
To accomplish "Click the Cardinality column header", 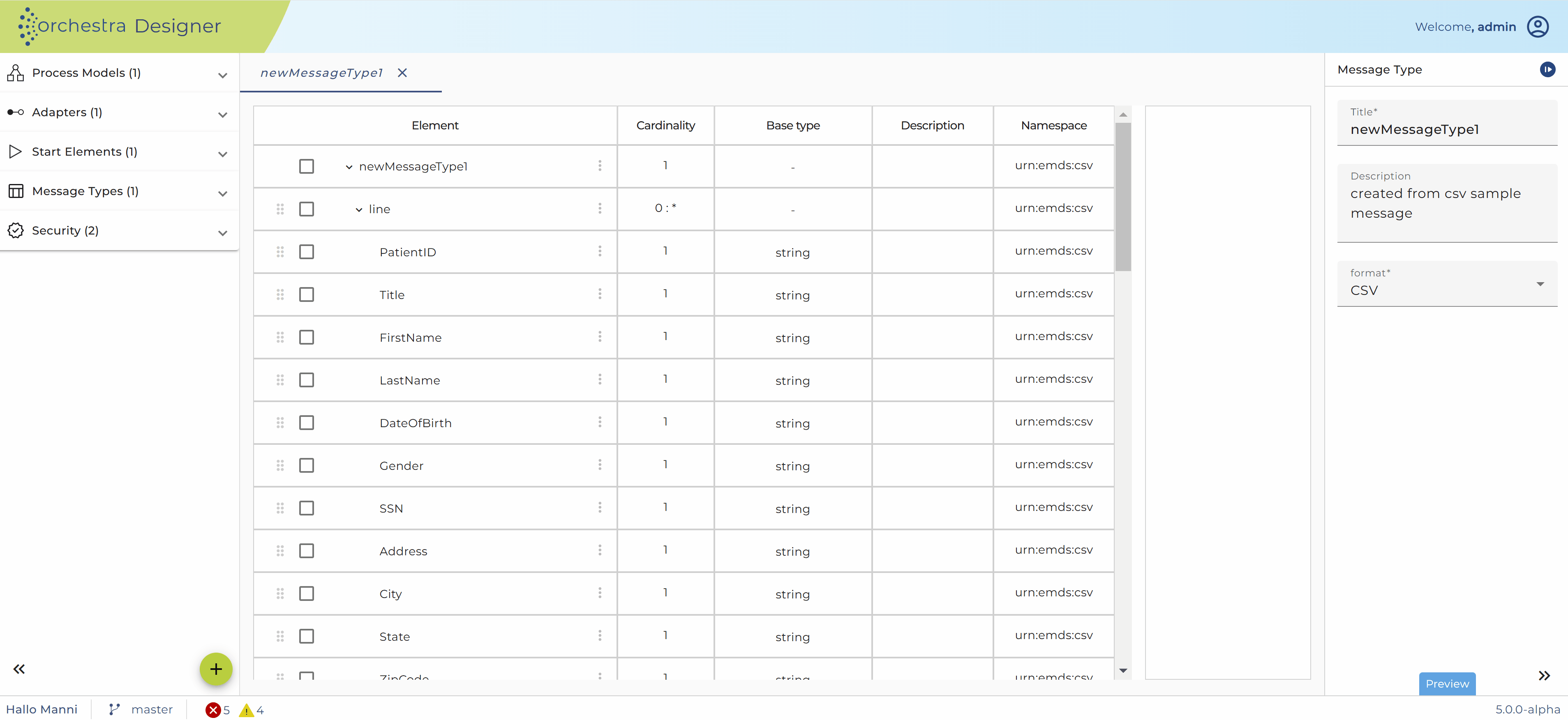I will point(665,125).
